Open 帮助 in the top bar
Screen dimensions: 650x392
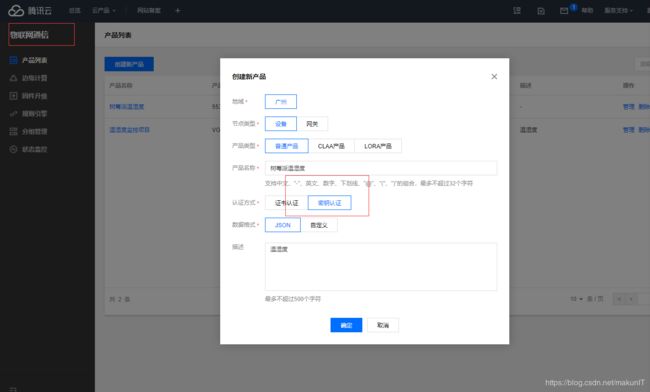point(587,10)
